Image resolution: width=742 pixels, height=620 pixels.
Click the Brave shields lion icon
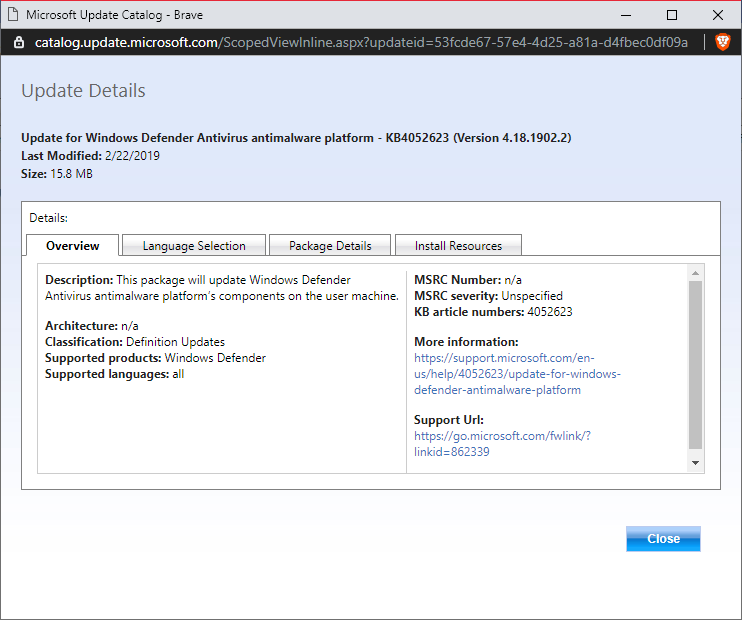723,42
